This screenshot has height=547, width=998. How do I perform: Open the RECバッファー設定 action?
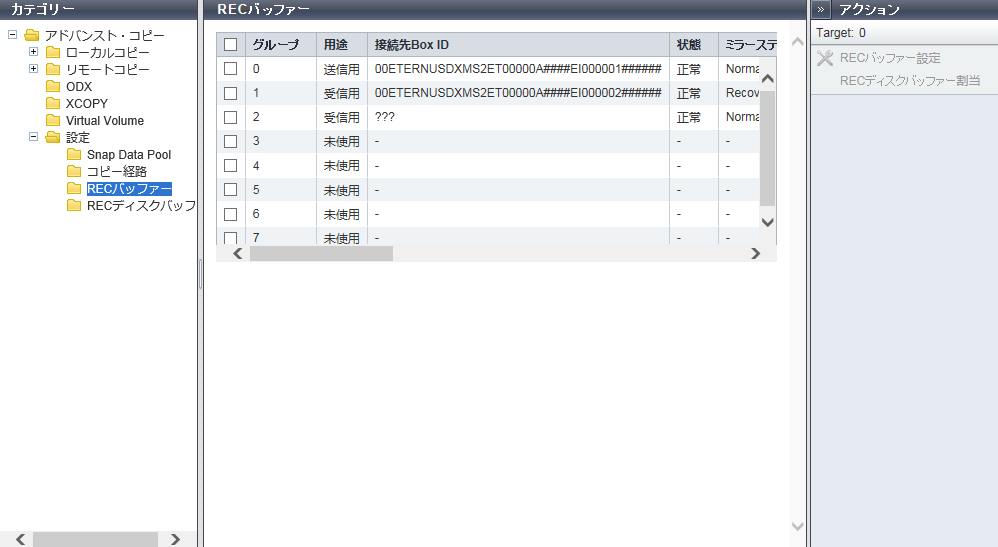(890, 58)
